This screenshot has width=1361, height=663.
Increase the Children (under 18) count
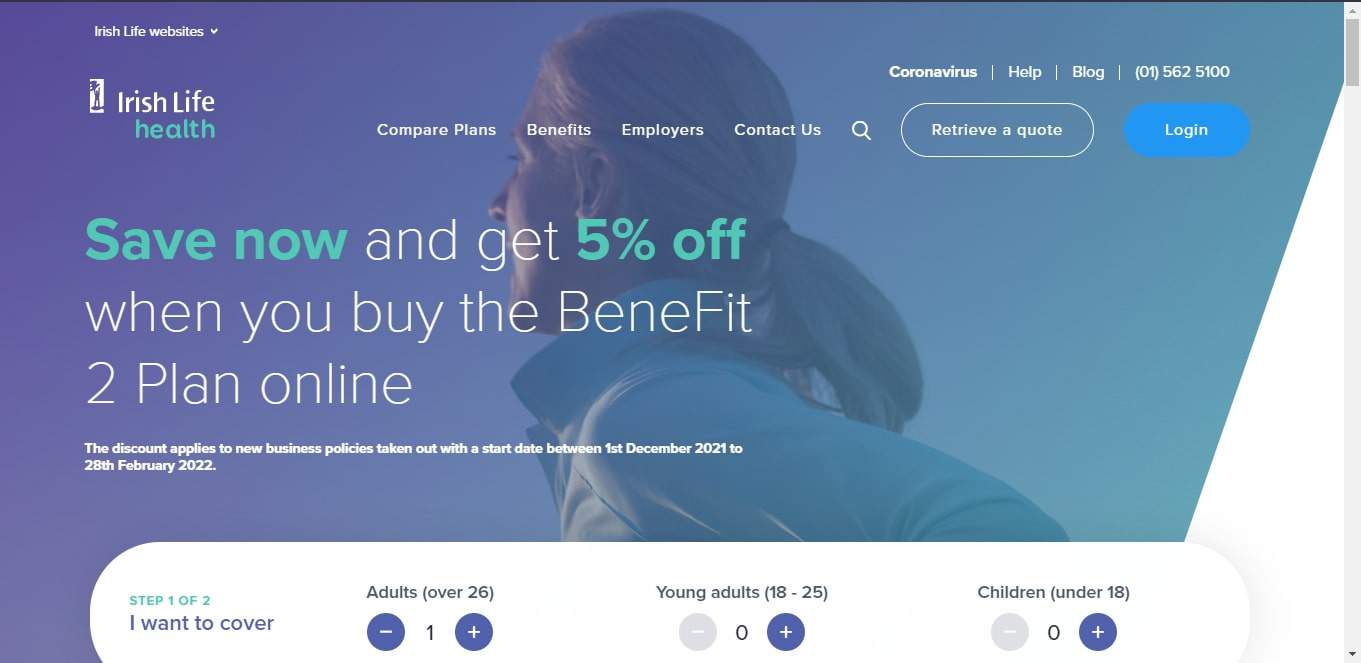click(x=1098, y=632)
